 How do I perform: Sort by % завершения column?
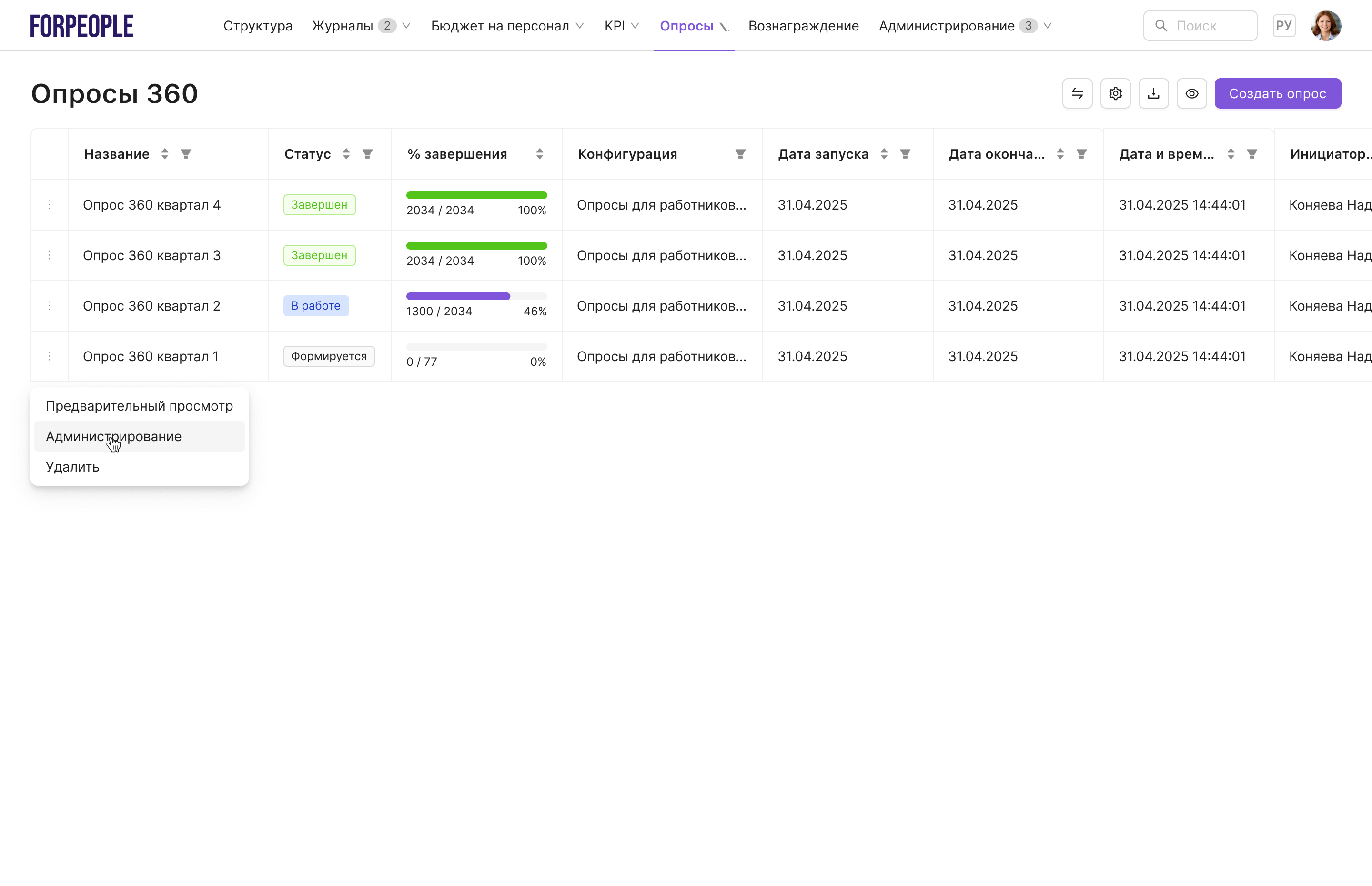[539, 153]
